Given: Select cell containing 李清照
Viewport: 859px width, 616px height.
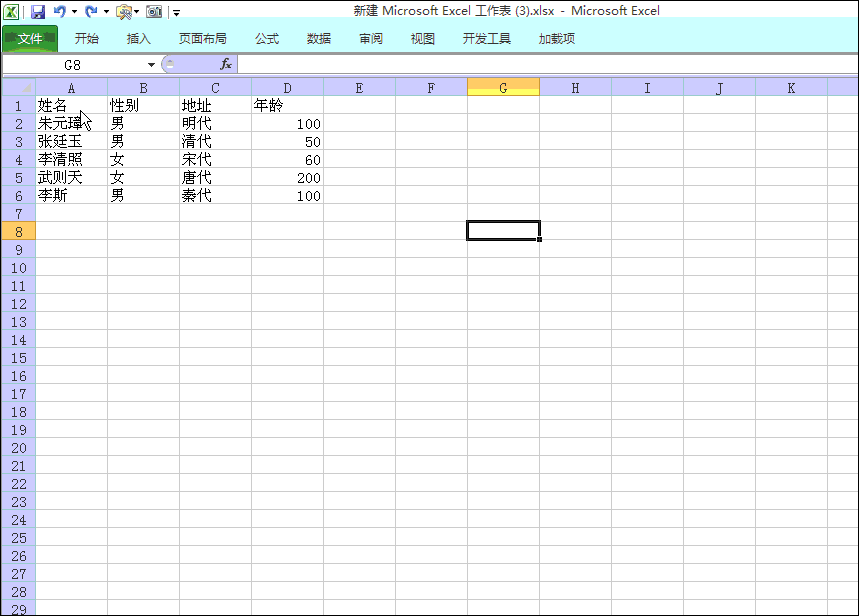Looking at the screenshot, I should coord(71,159).
